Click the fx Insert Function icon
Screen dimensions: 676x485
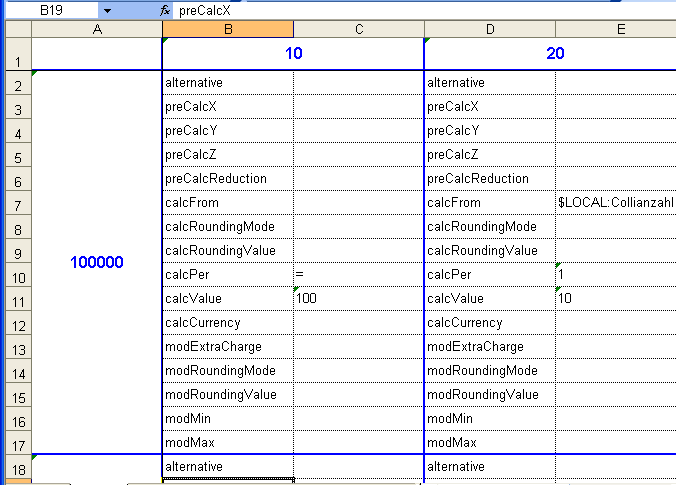coord(165,10)
